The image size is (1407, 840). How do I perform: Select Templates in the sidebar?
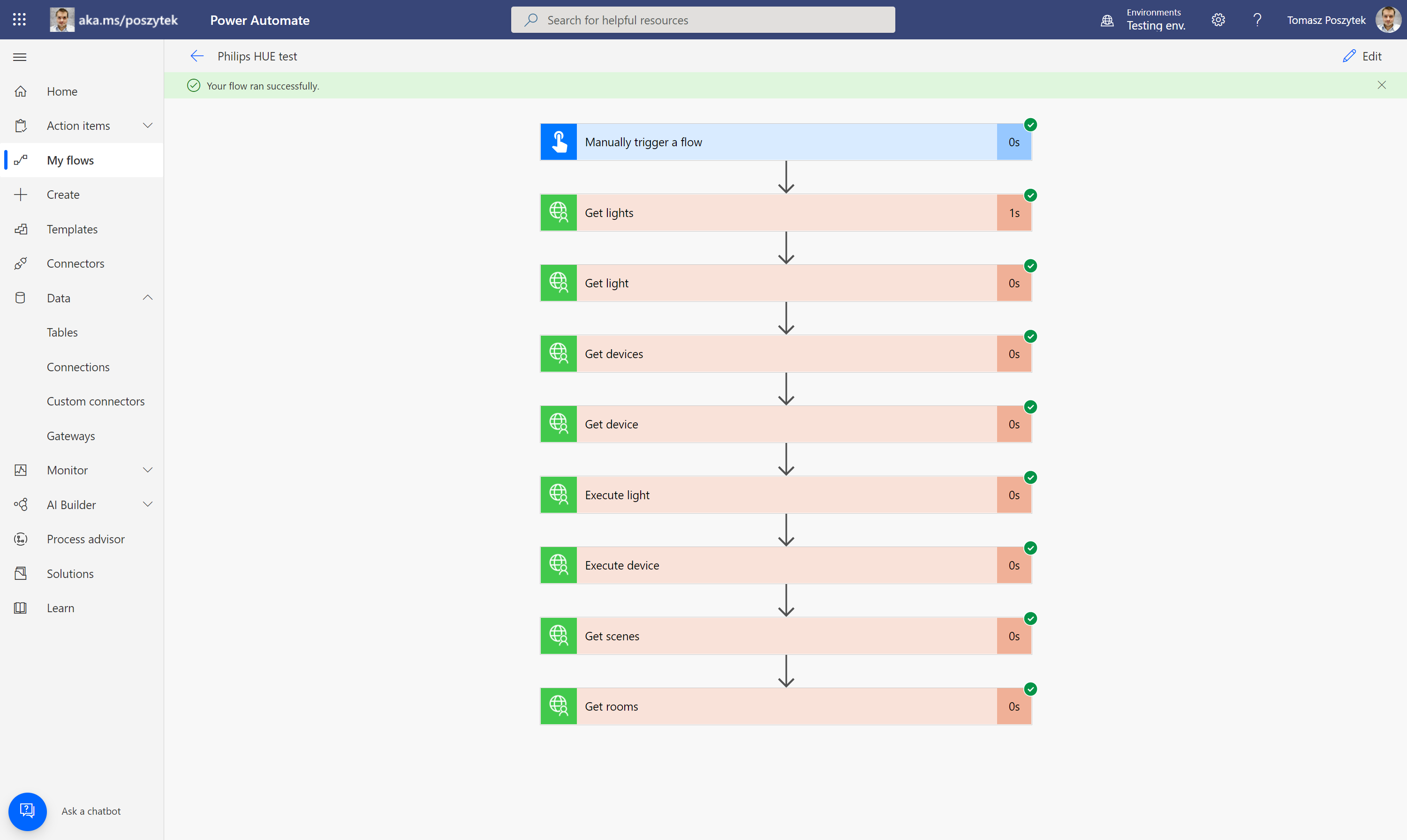pos(72,229)
